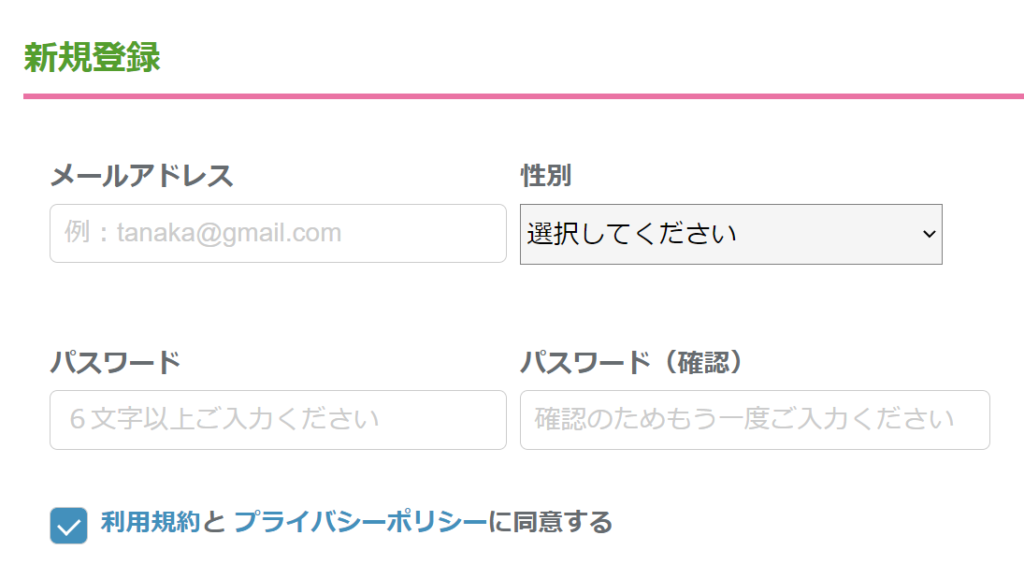Click the chevron arrow on 選択してください
Image resolution: width=1024 pixels, height=579 pixels.
[929, 234]
